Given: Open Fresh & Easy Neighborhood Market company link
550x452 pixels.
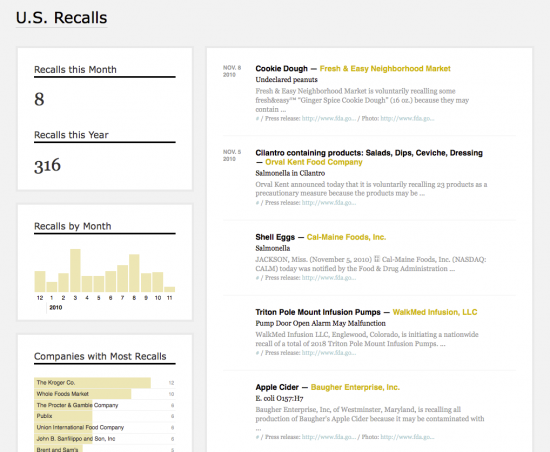Looking at the screenshot, I should (x=385, y=69).
